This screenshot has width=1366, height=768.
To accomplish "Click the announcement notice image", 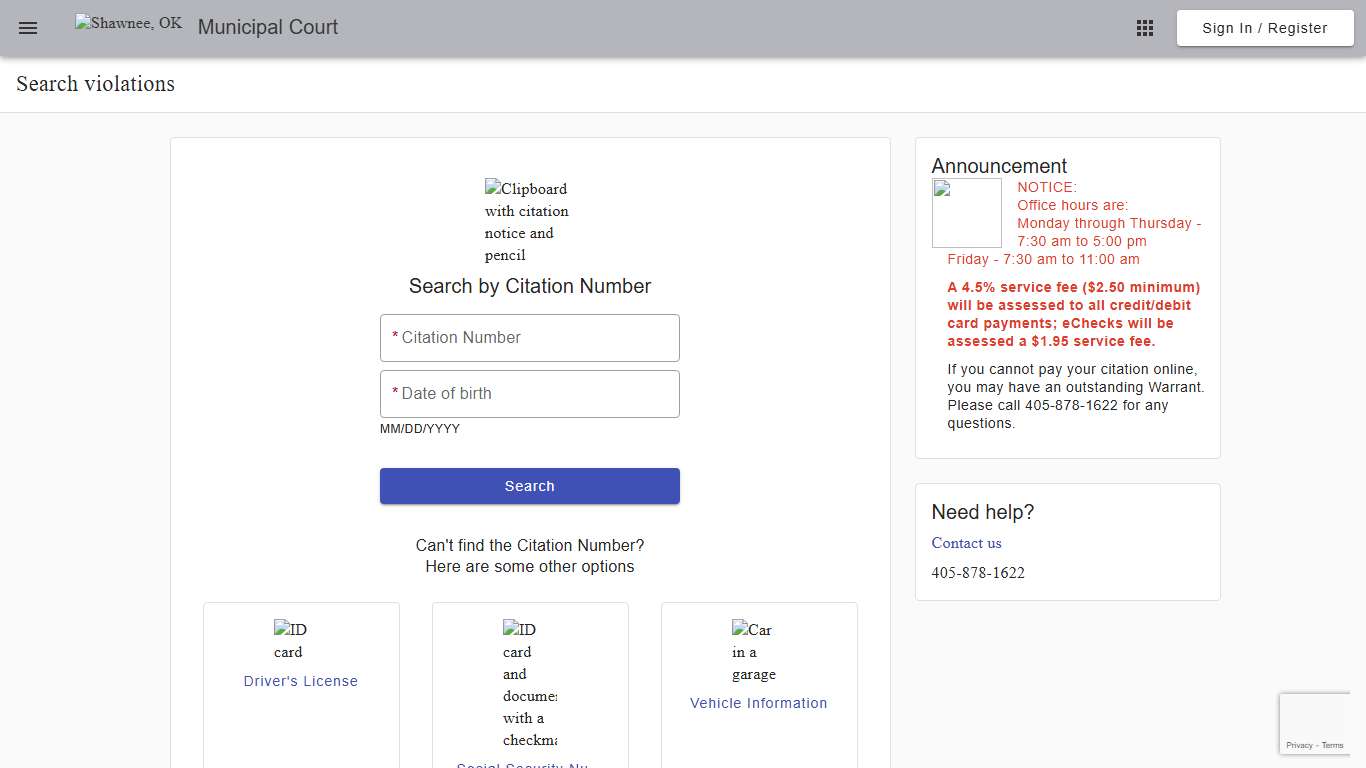I will [x=966, y=212].
